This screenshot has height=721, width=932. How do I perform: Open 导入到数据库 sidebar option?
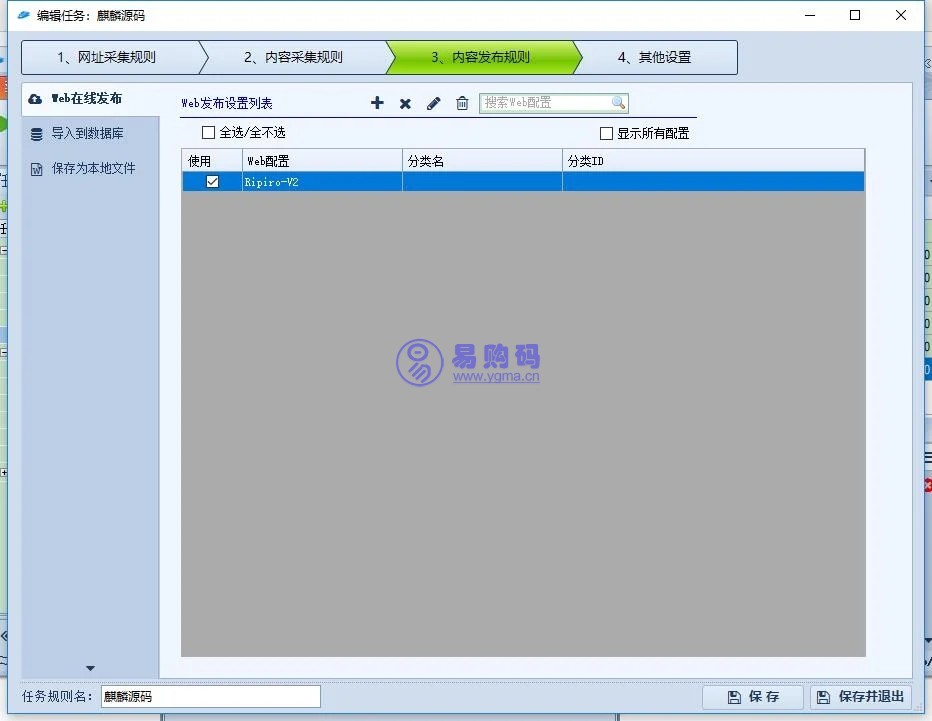coord(87,133)
